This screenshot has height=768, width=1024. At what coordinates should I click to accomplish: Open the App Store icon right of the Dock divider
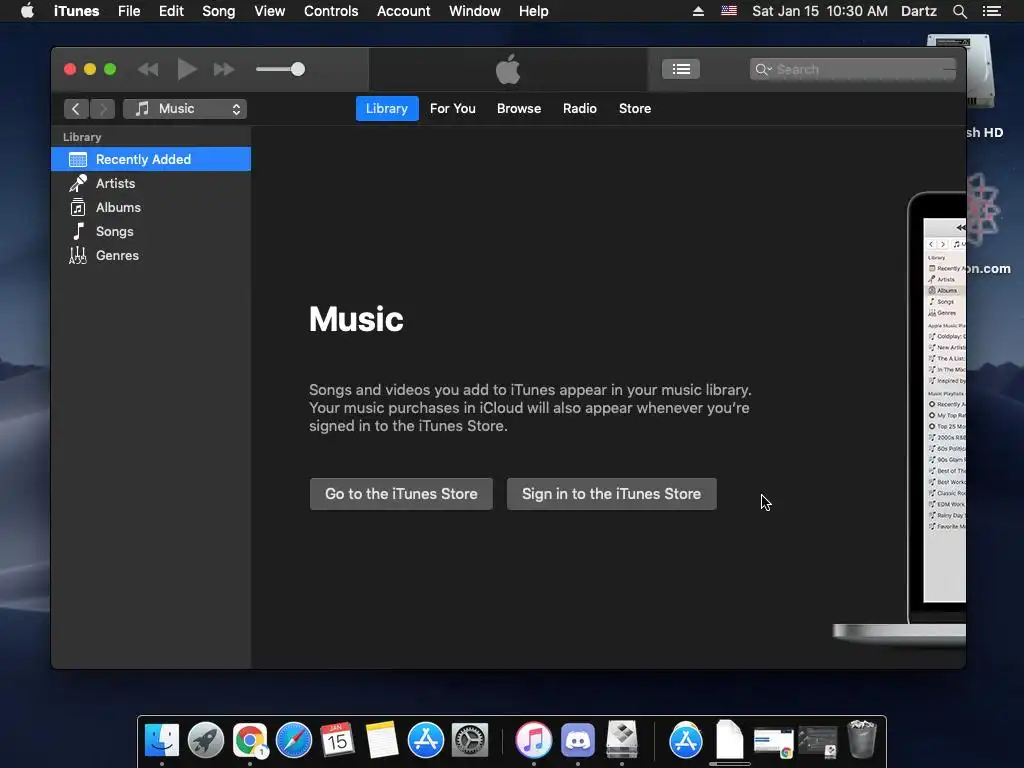coord(685,740)
